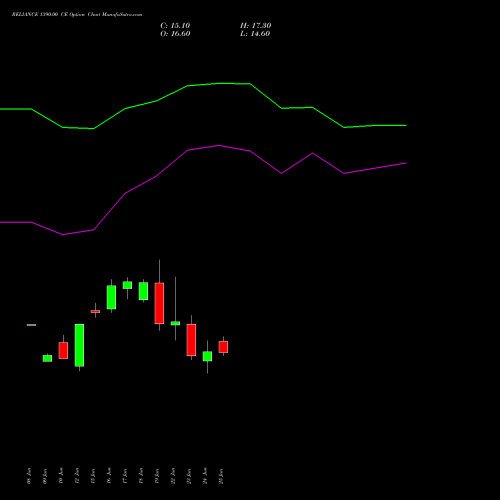Click the open price value O: 16.60
This screenshot has height=500, width=500.
(175, 34)
